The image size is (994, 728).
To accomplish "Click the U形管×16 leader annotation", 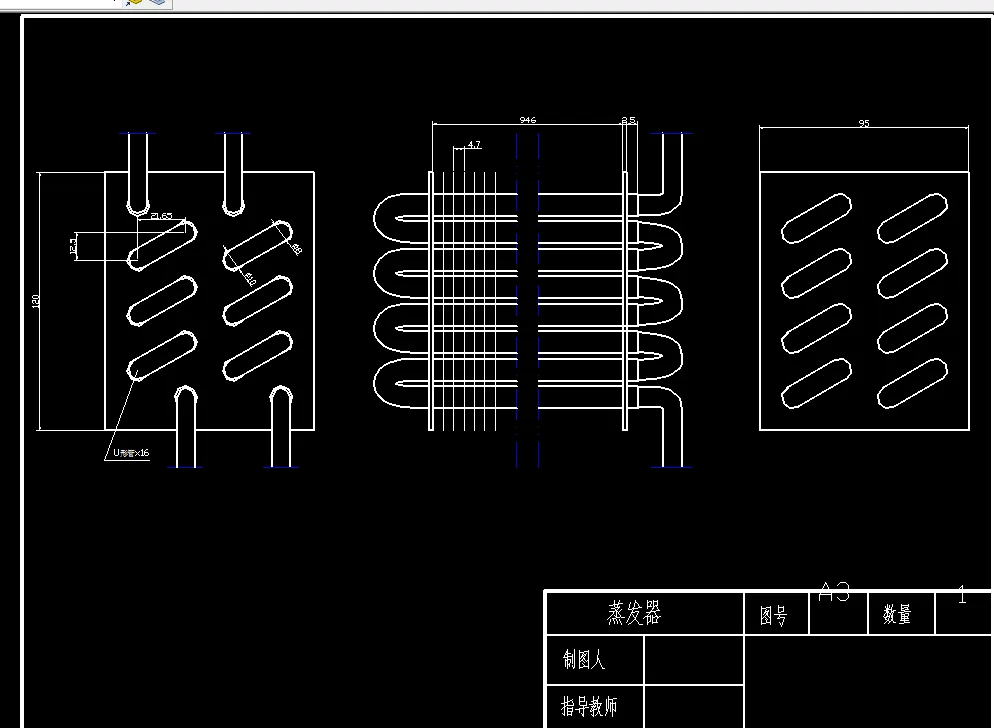I will 131,453.
